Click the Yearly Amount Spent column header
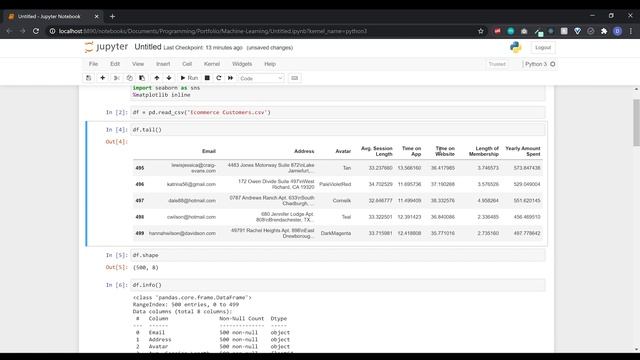The width and height of the screenshot is (640, 360). pyautogui.click(x=523, y=151)
